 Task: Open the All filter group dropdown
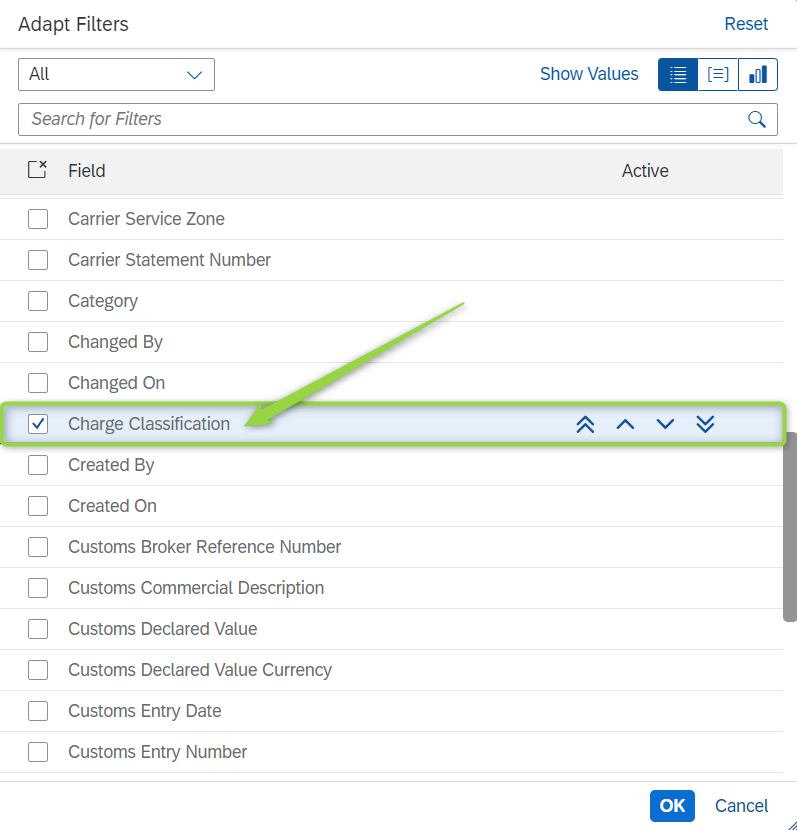[116, 74]
